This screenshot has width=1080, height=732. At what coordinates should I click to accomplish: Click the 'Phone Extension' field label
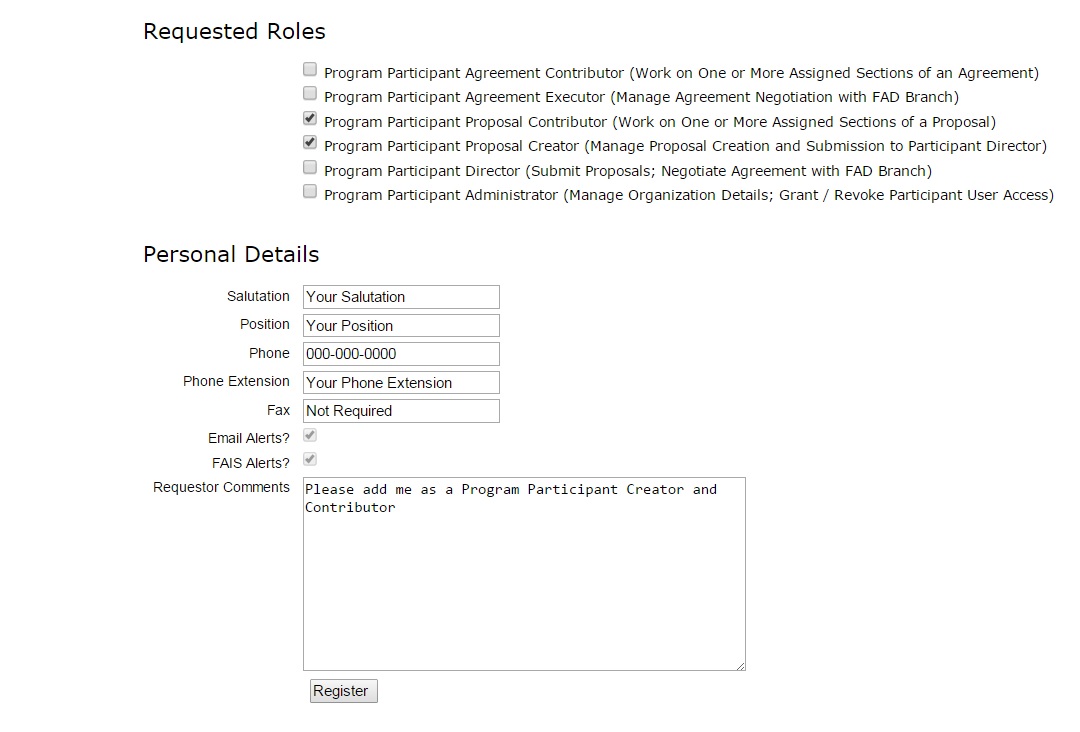tap(236, 382)
